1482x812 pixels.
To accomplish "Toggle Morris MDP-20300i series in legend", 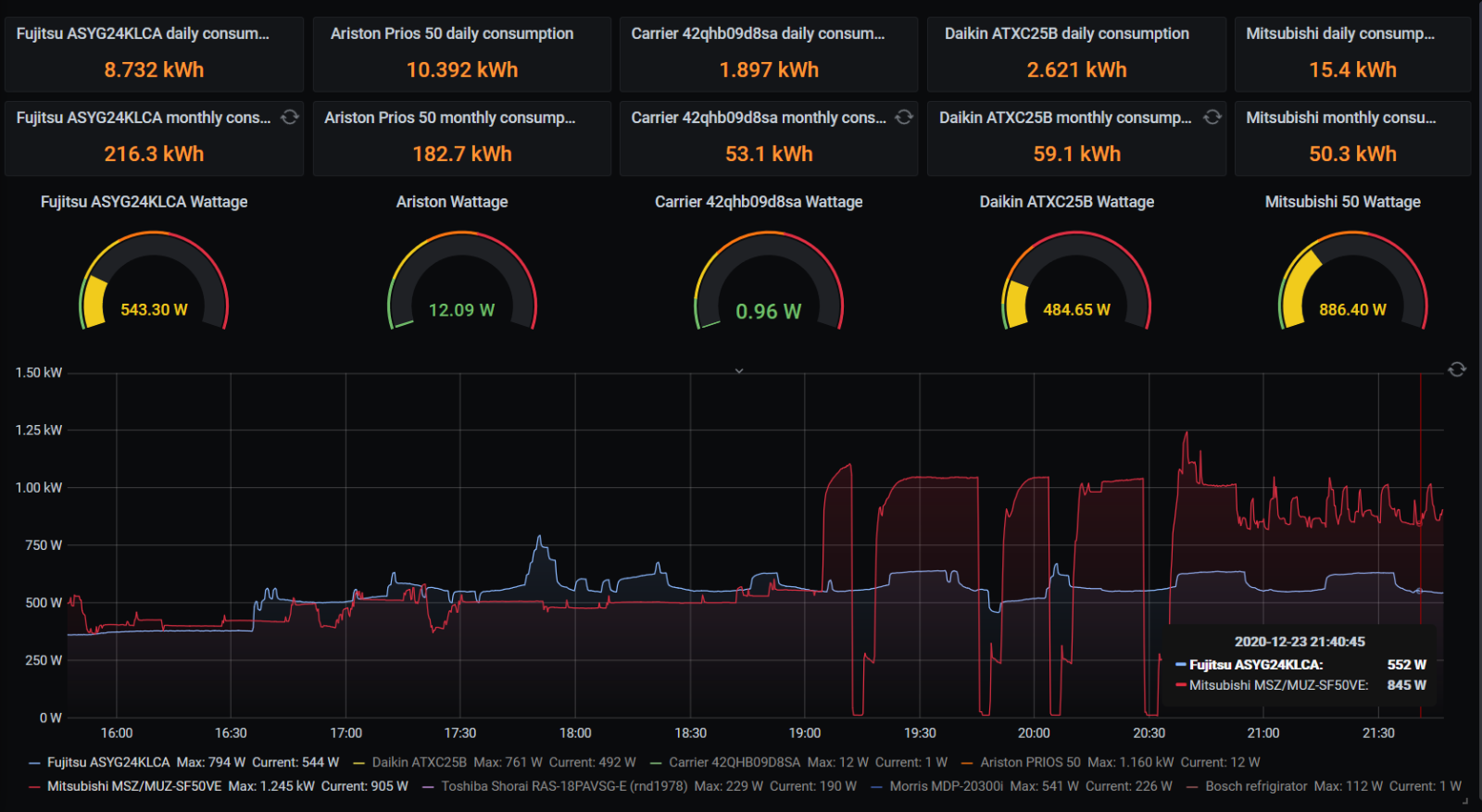I will click(947, 786).
